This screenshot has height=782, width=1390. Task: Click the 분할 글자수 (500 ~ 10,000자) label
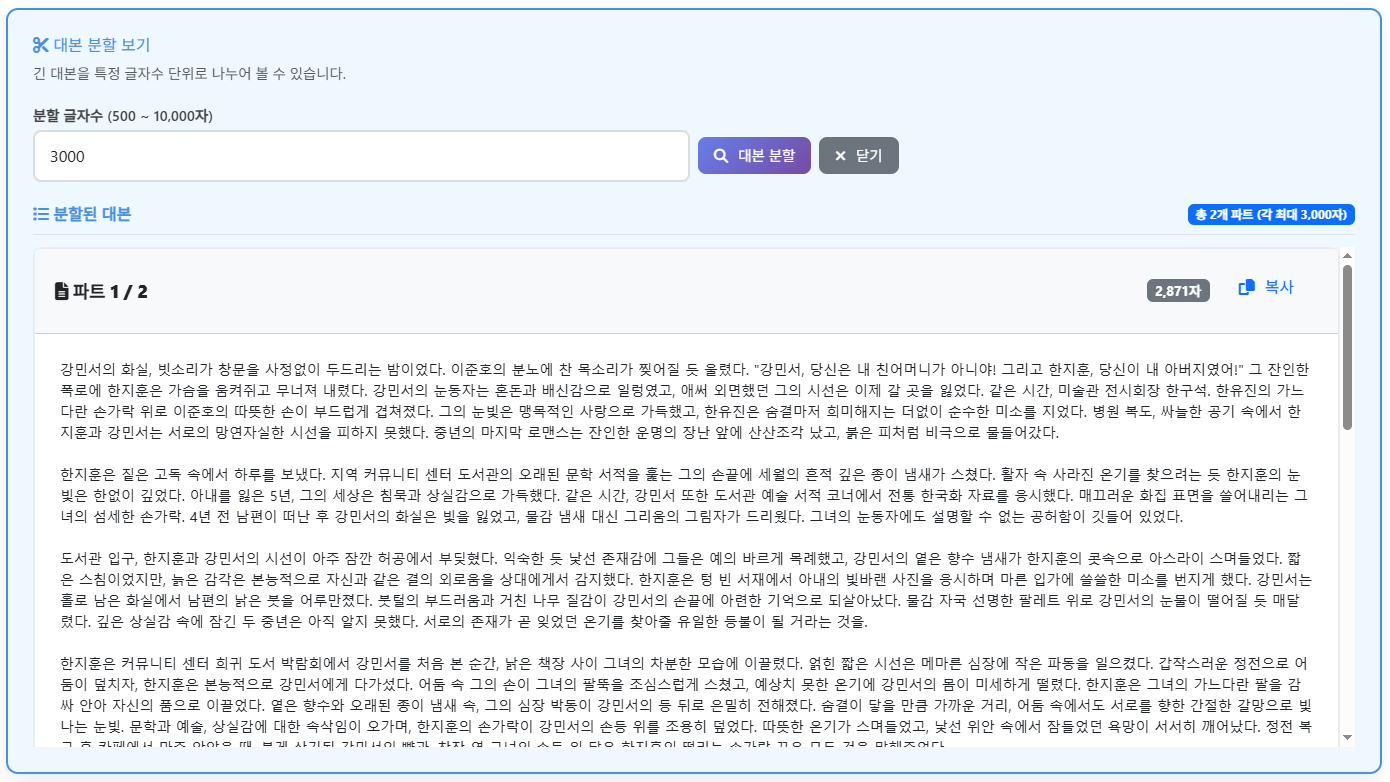pos(123,116)
